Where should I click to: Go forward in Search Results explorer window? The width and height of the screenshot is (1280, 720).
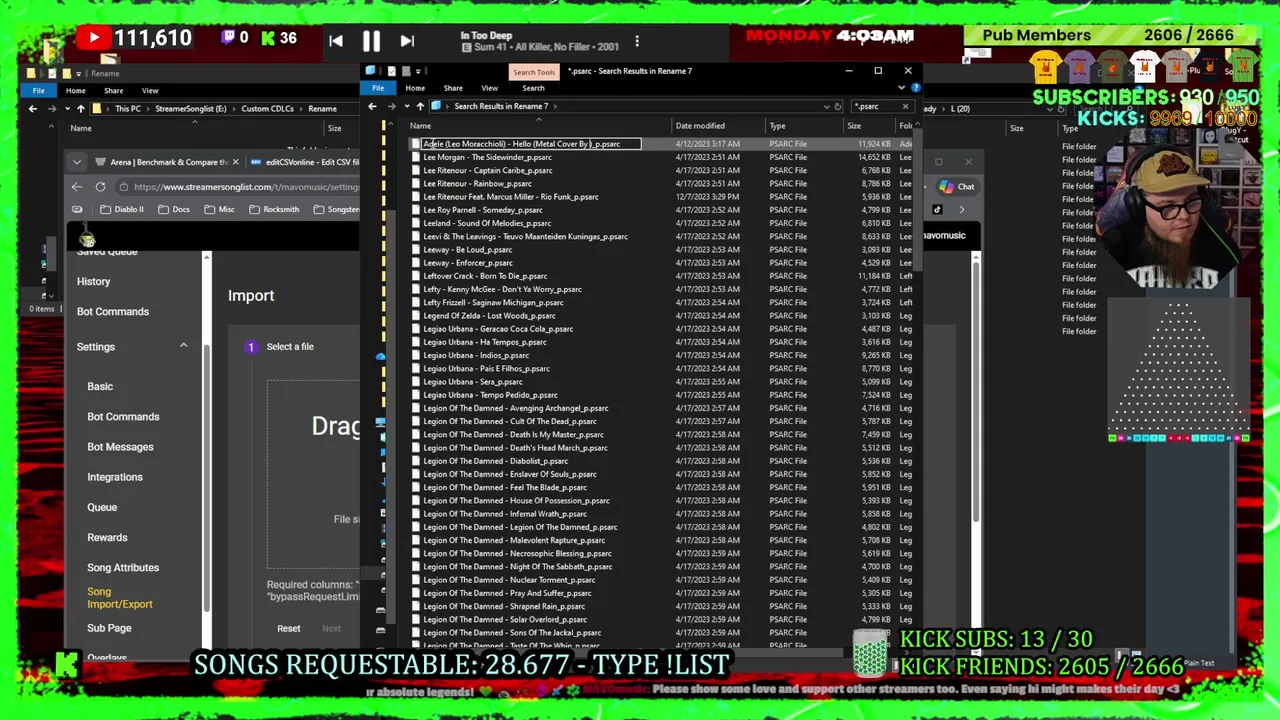pyautogui.click(x=391, y=106)
